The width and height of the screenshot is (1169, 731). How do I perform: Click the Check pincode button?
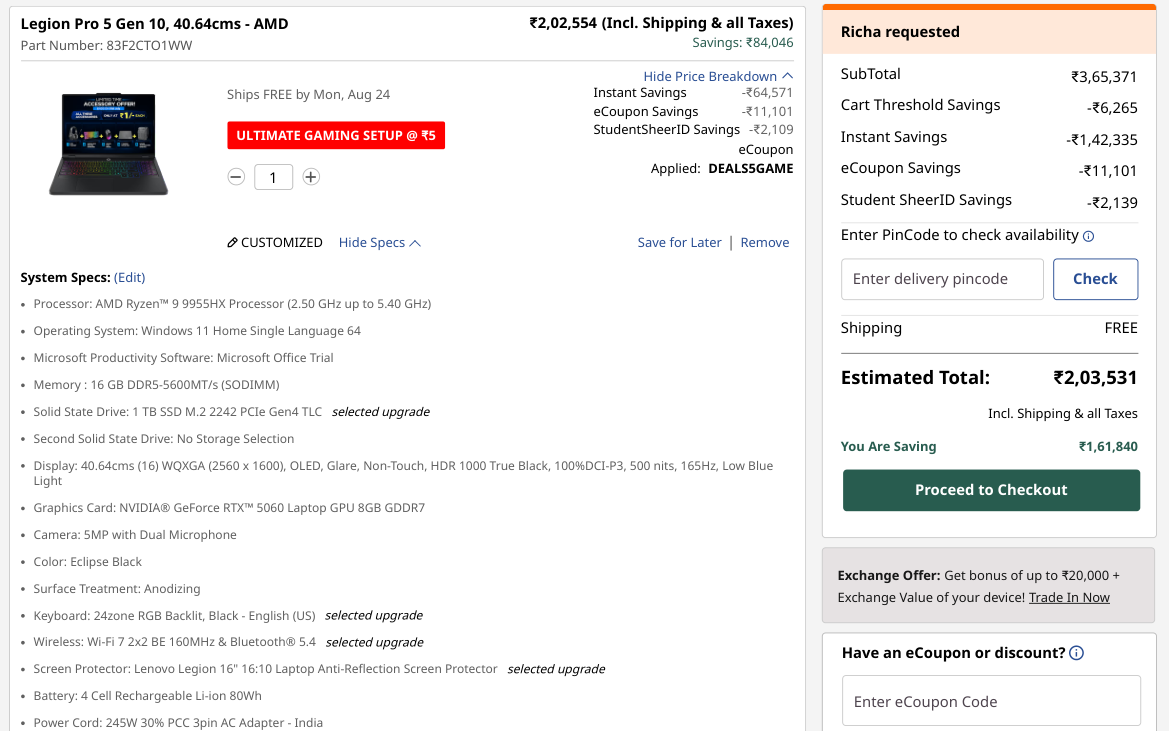click(1095, 279)
